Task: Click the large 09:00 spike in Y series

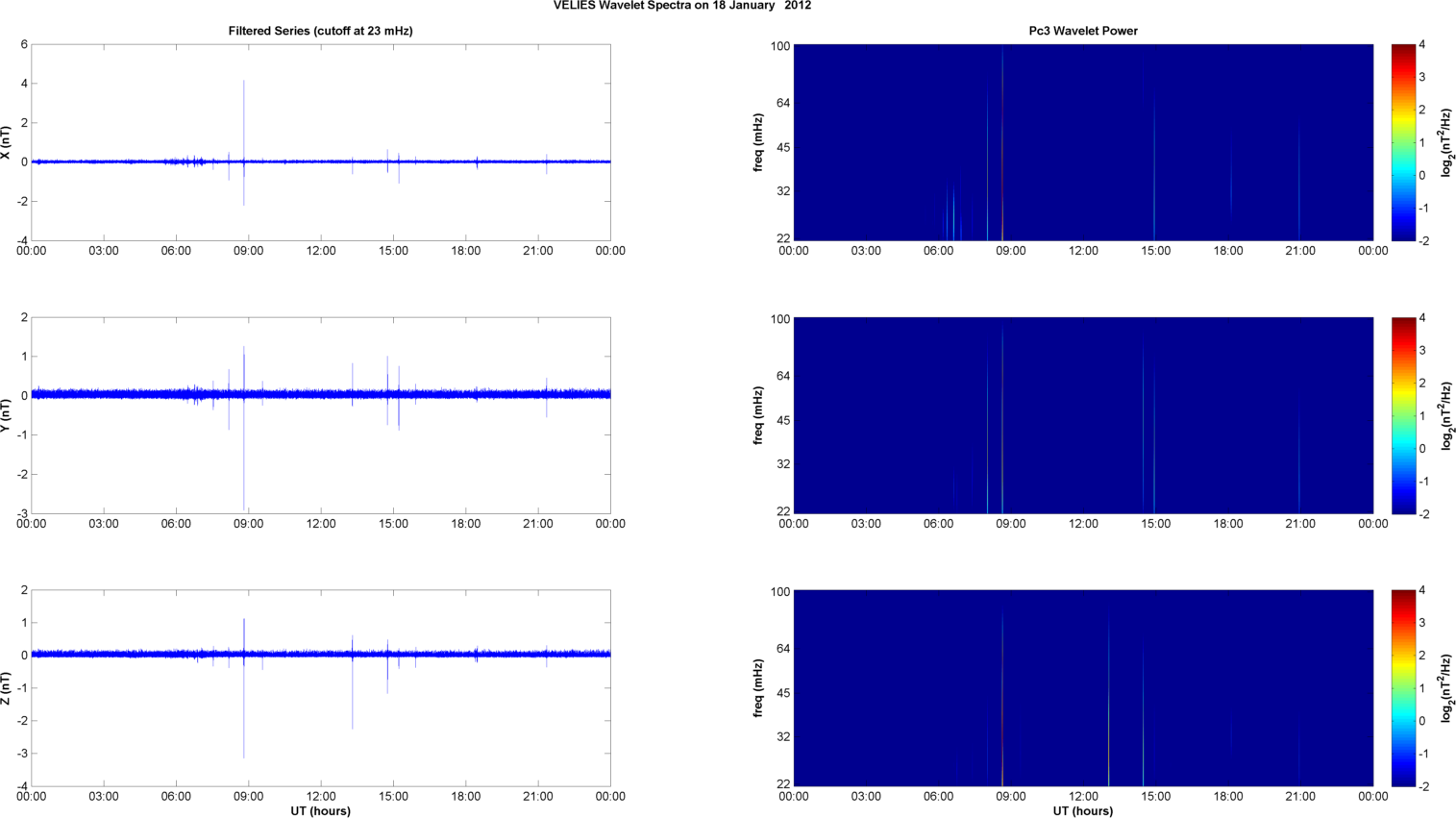Action: (x=244, y=428)
